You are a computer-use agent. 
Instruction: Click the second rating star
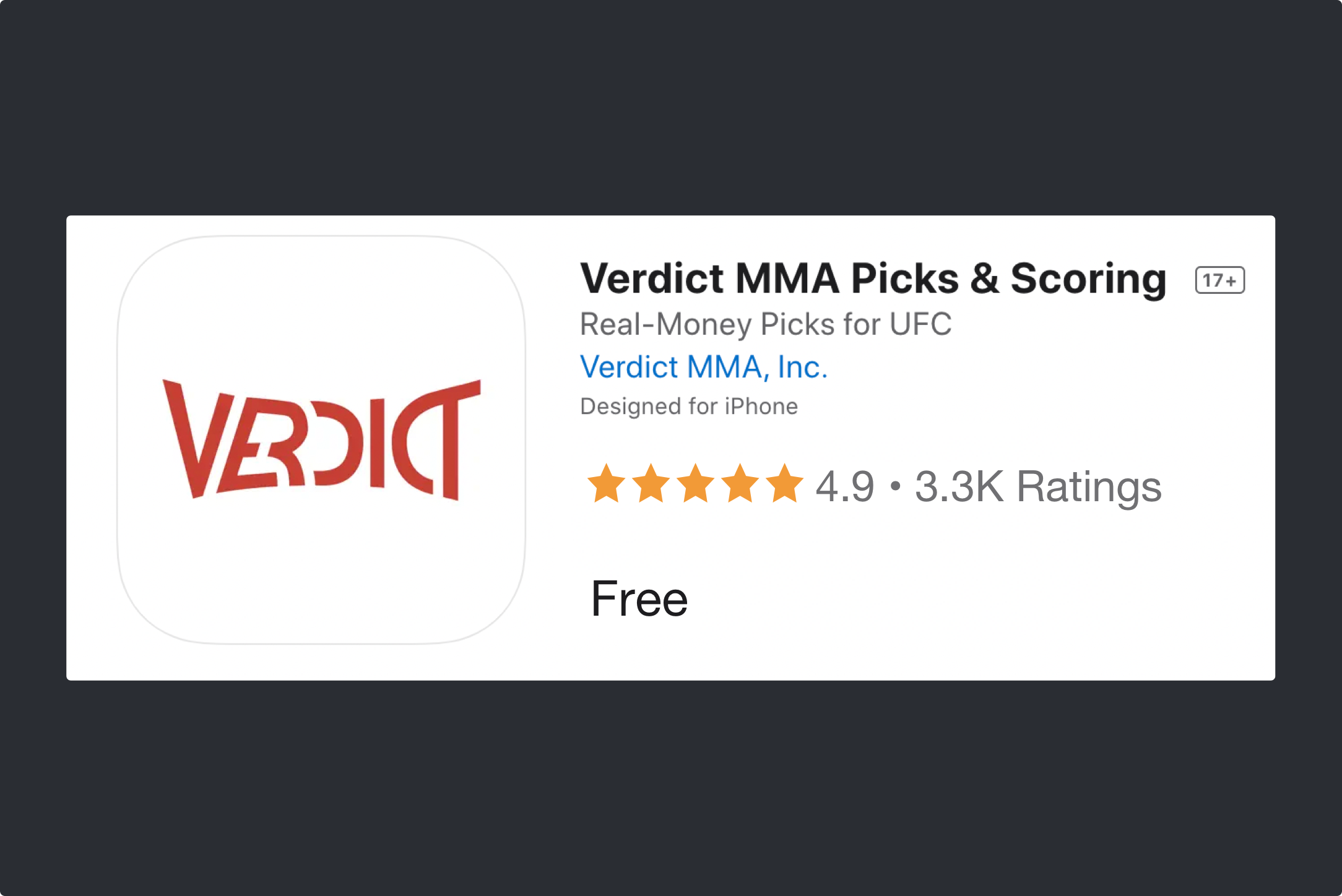[x=651, y=485]
